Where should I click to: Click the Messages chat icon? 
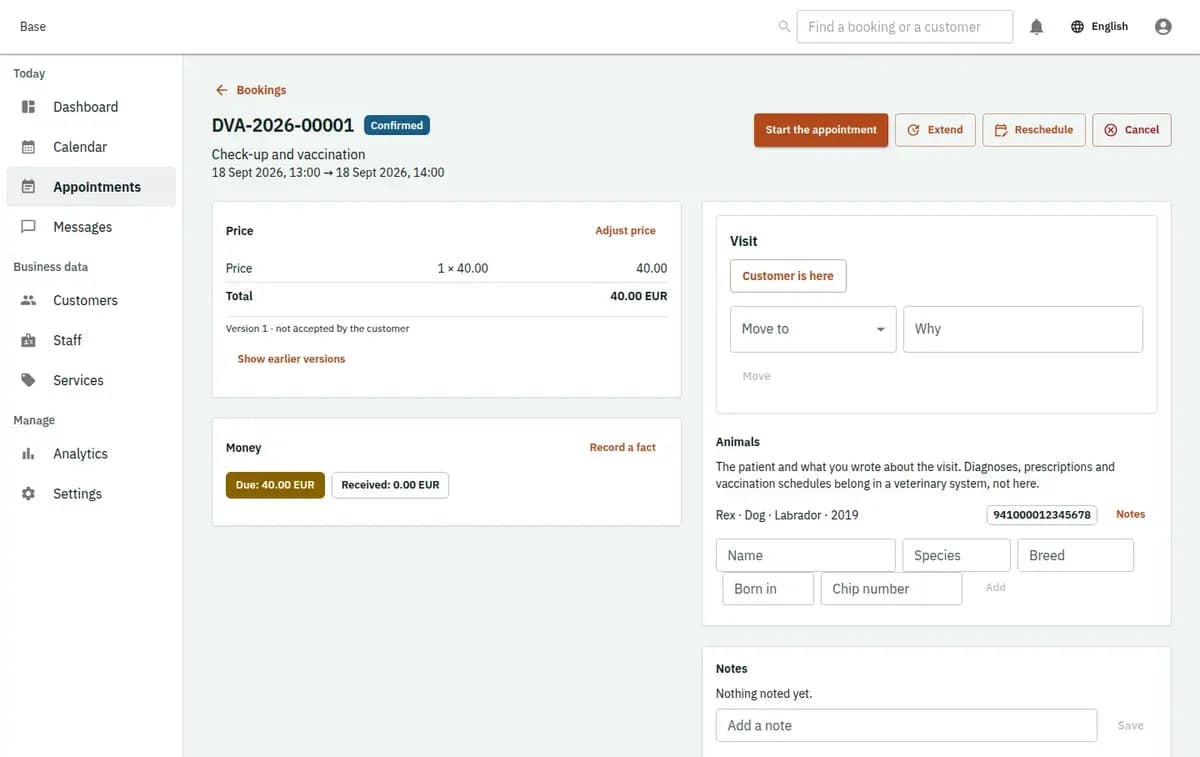[x=29, y=227]
